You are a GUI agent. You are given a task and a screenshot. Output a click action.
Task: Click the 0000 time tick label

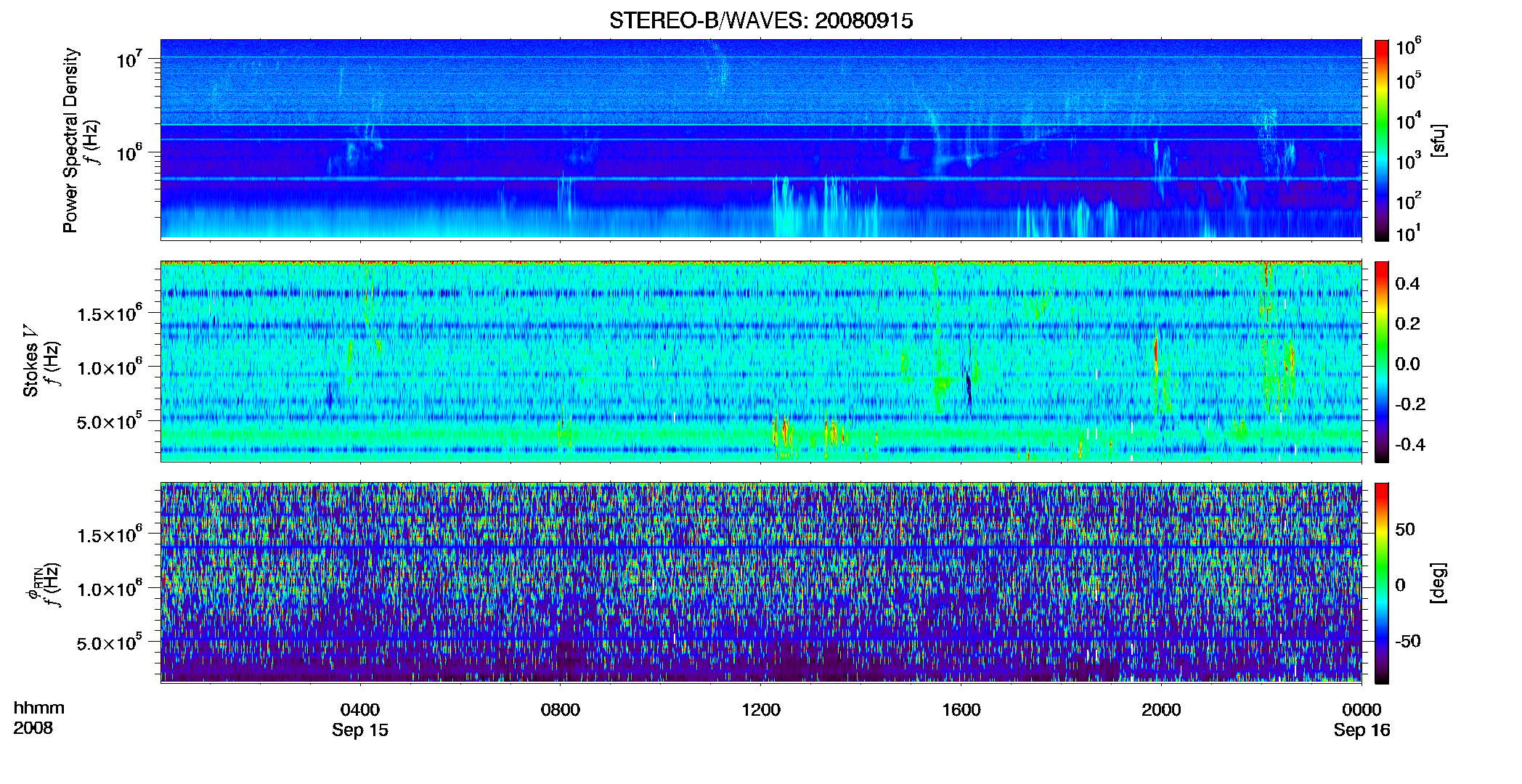(x=1362, y=710)
